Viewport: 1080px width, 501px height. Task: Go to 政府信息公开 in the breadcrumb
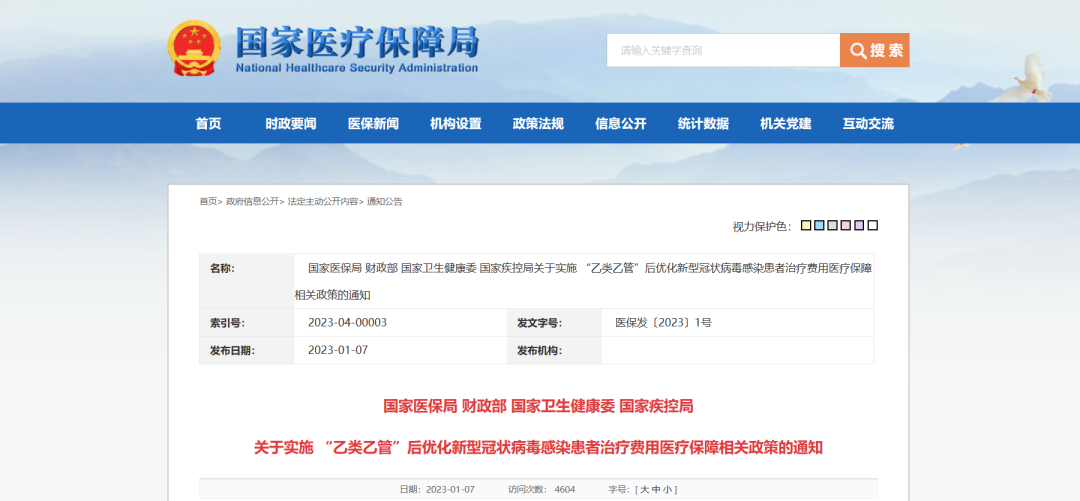tap(252, 201)
